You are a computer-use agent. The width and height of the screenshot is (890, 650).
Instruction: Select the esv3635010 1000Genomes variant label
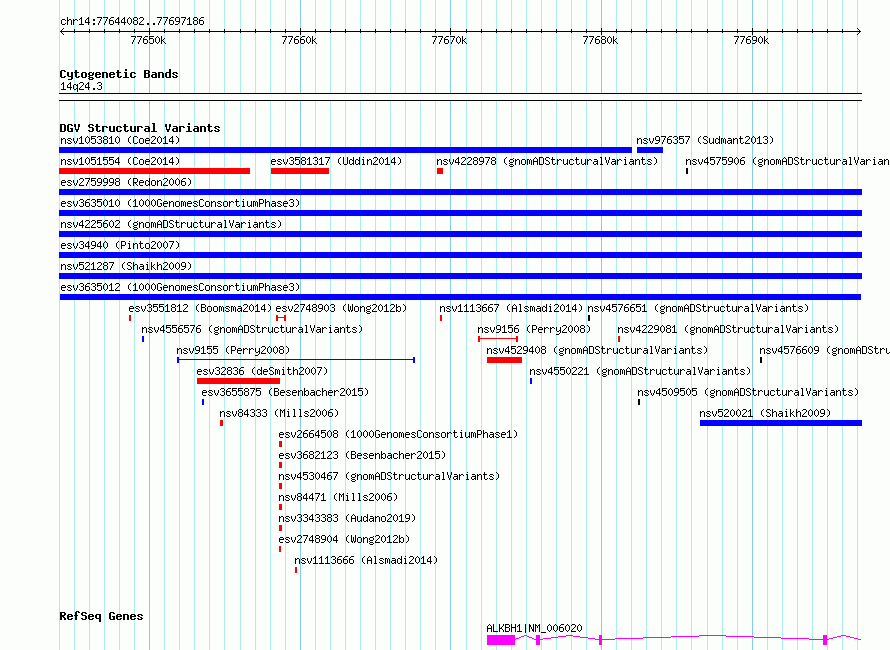[180, 203]
